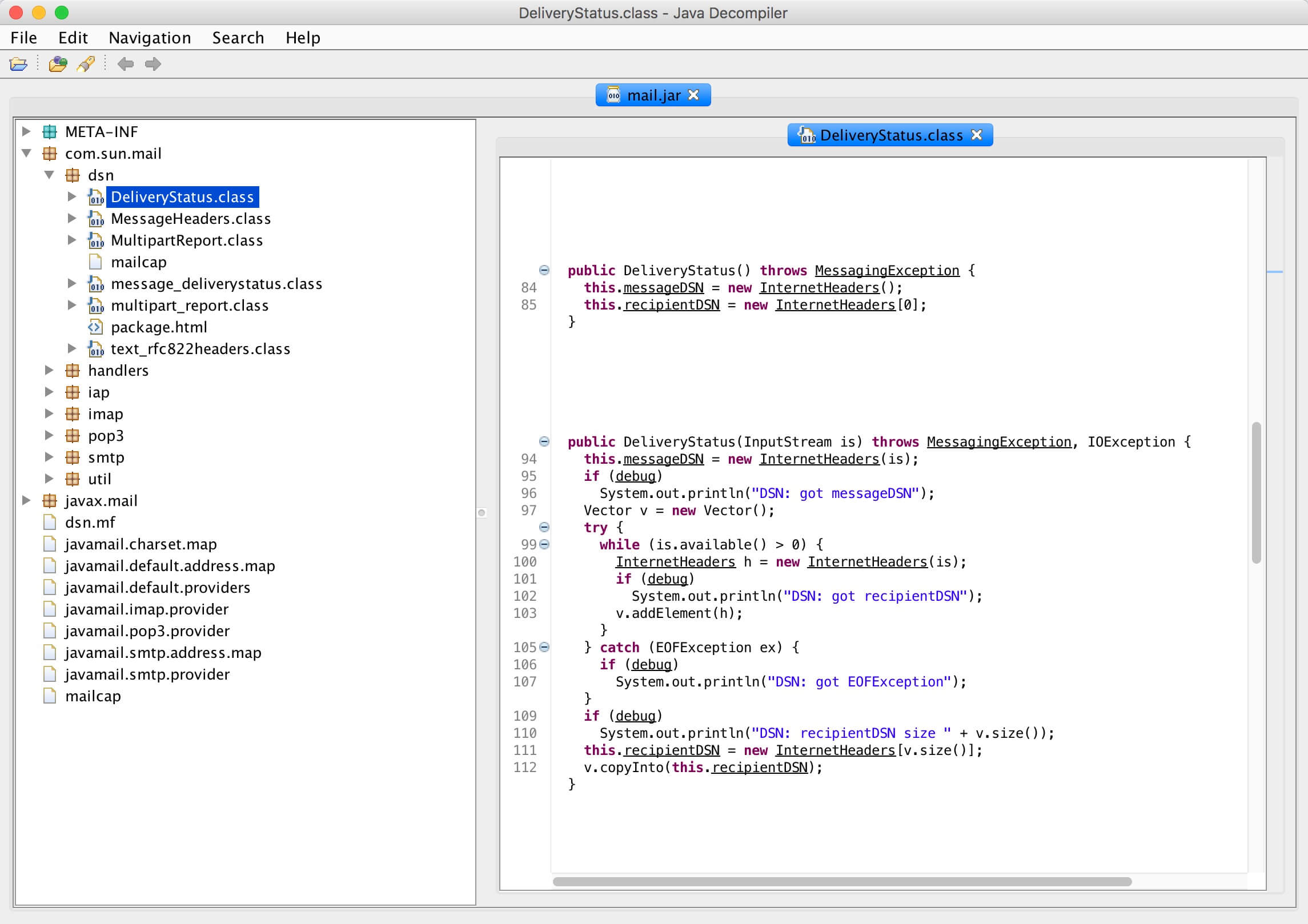Viewport: 1308px width, 924px height.
Task: Click the multipart_report.class file icon
Action: click(x=95, y=306)
